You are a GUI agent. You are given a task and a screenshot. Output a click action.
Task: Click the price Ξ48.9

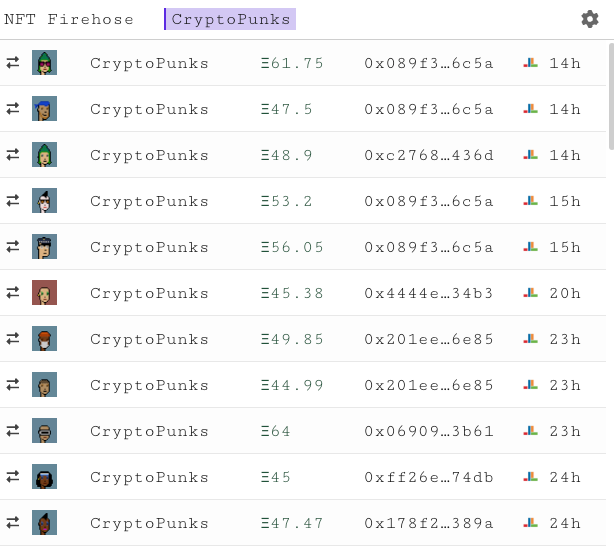287,155
